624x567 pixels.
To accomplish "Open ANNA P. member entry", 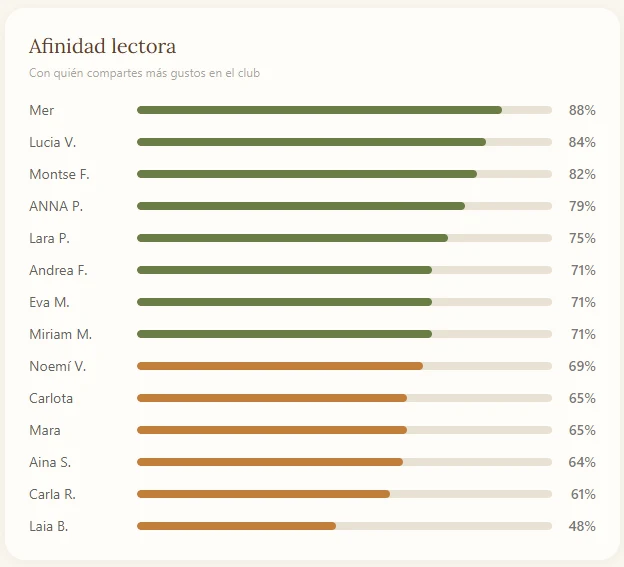I will click(312, 206).
